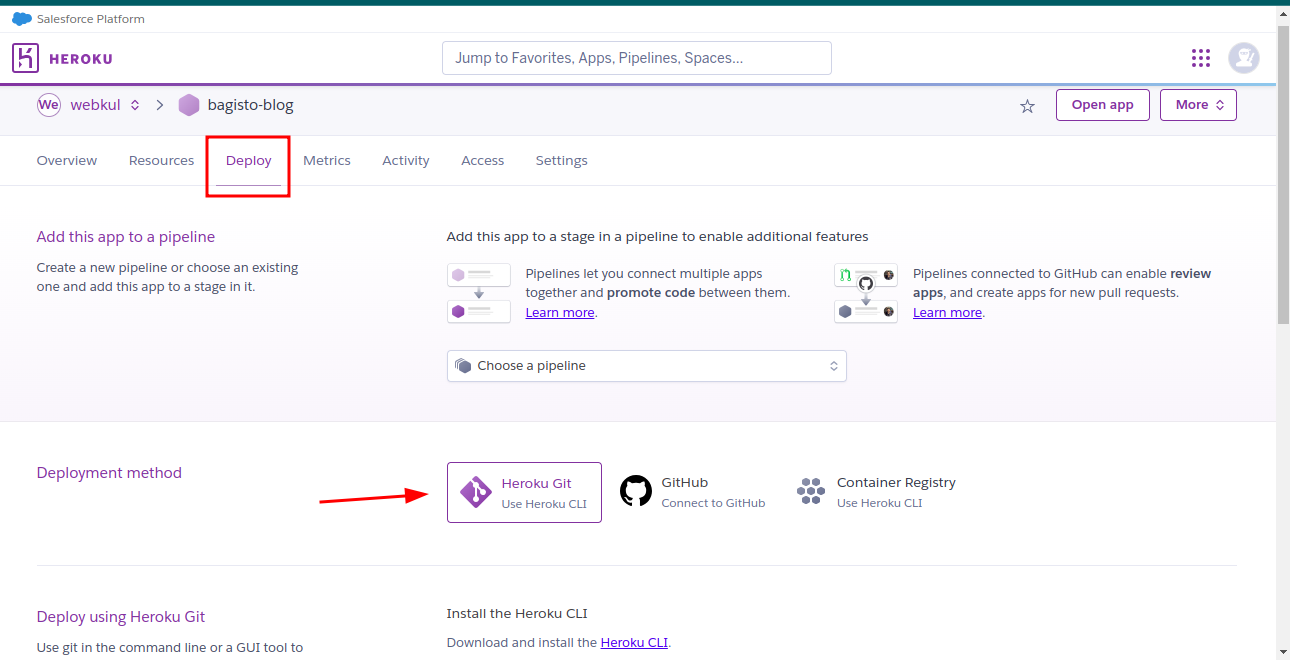Switch to the Resources tab
This screenshot has height=660, width=1290.
pyautogui.click(x=161, y=161)
